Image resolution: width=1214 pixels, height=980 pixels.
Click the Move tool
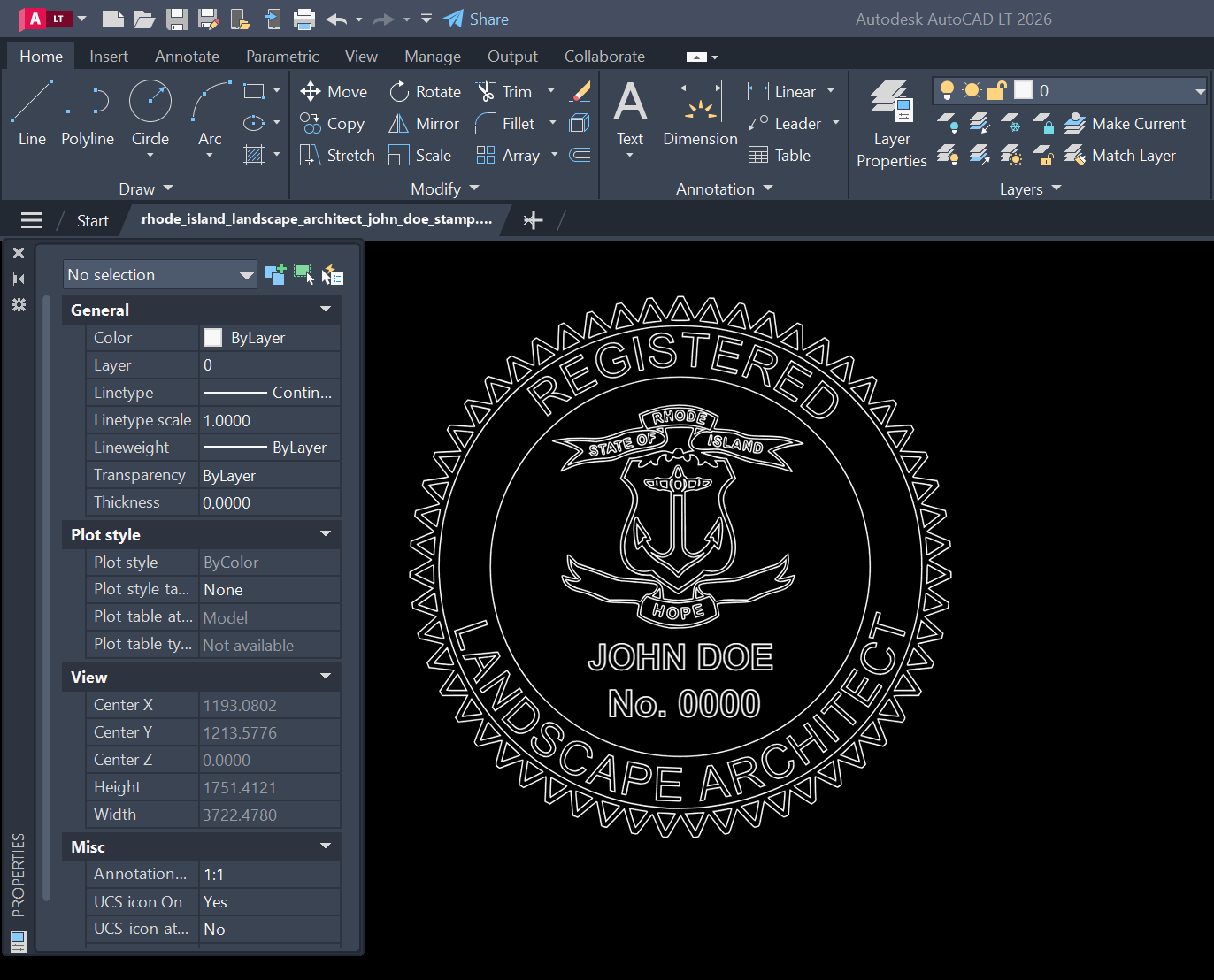pos(334,92)
